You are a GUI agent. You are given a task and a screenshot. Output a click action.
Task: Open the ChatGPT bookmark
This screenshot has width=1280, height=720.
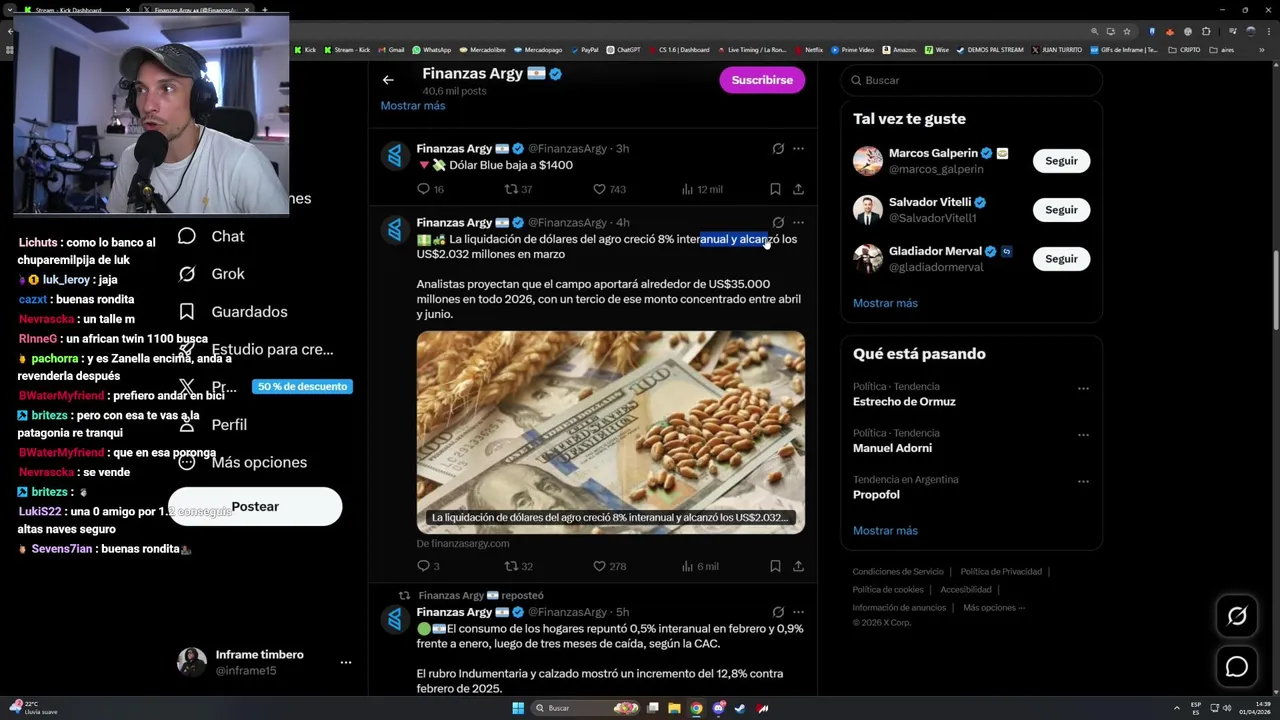623,50
